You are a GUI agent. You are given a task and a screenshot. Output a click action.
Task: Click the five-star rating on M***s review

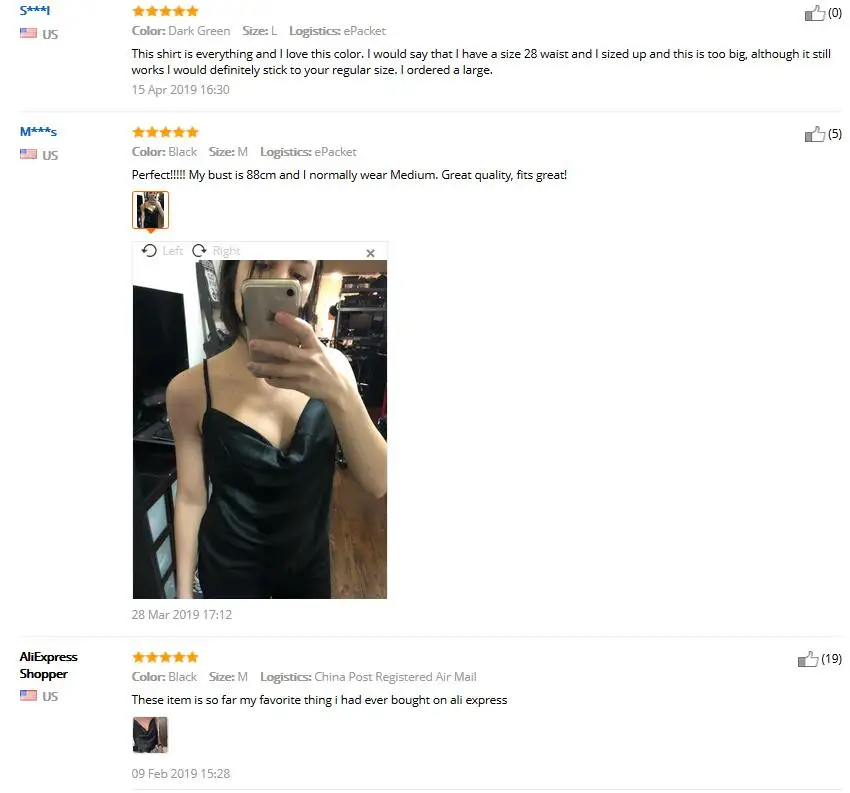point(165,132)
